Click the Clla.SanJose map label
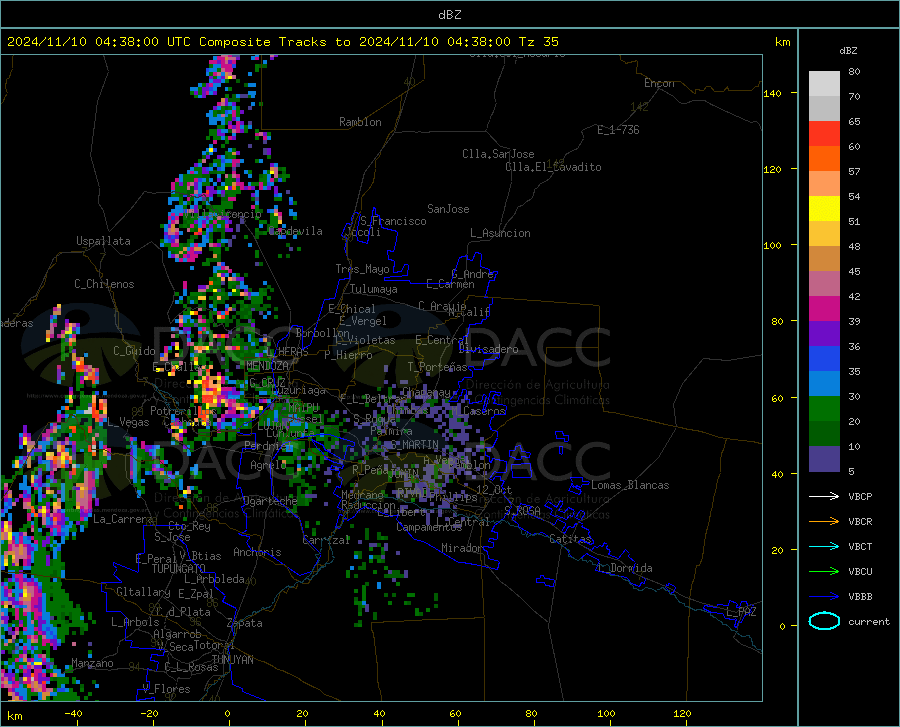This screenshot has width=900, height=727. [498, 154]
